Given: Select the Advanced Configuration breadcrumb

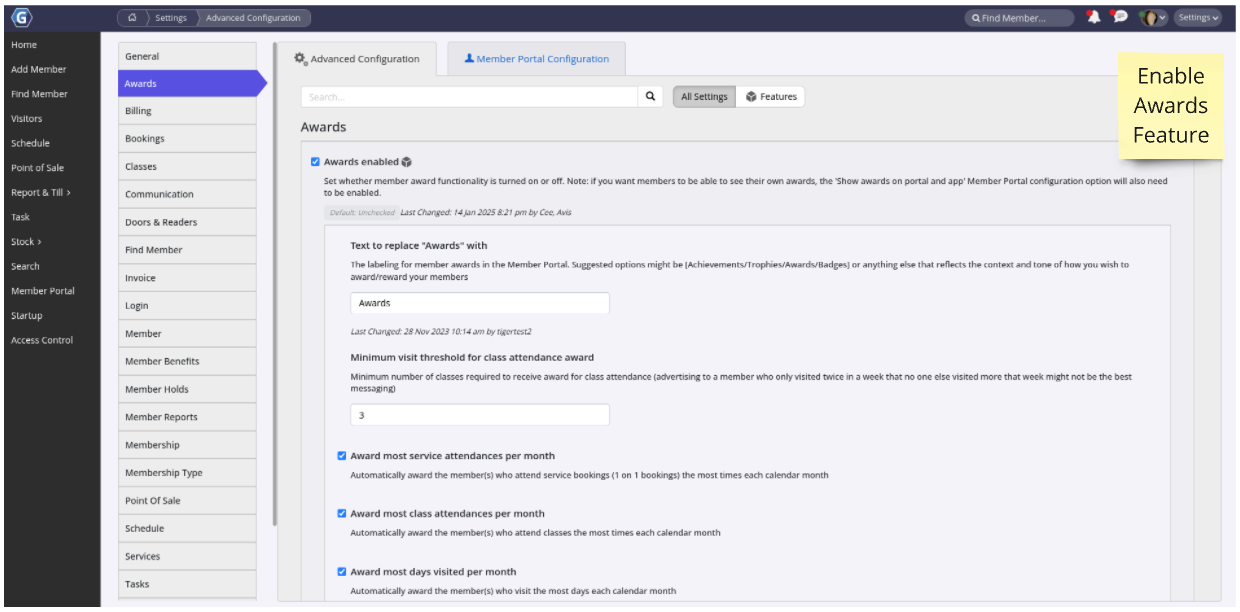Looking at the screenshot, I should pos(253,18).
